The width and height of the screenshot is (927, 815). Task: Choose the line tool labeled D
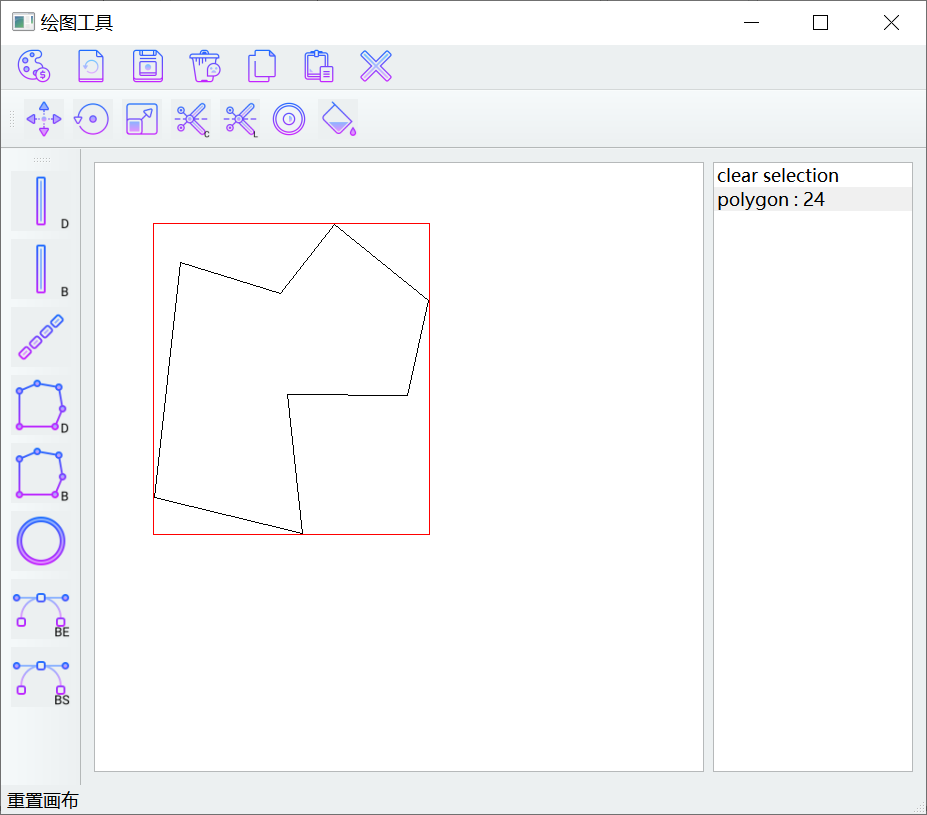[41, 202]
